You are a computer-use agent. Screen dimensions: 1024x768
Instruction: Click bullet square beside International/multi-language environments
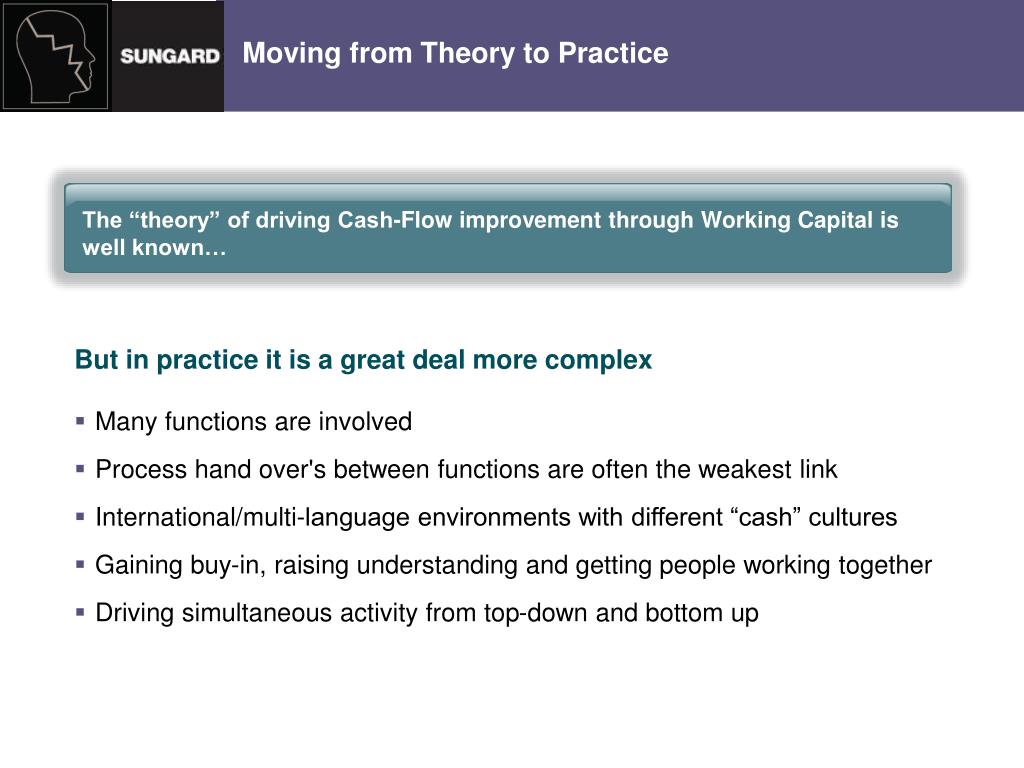click(80, 517)
